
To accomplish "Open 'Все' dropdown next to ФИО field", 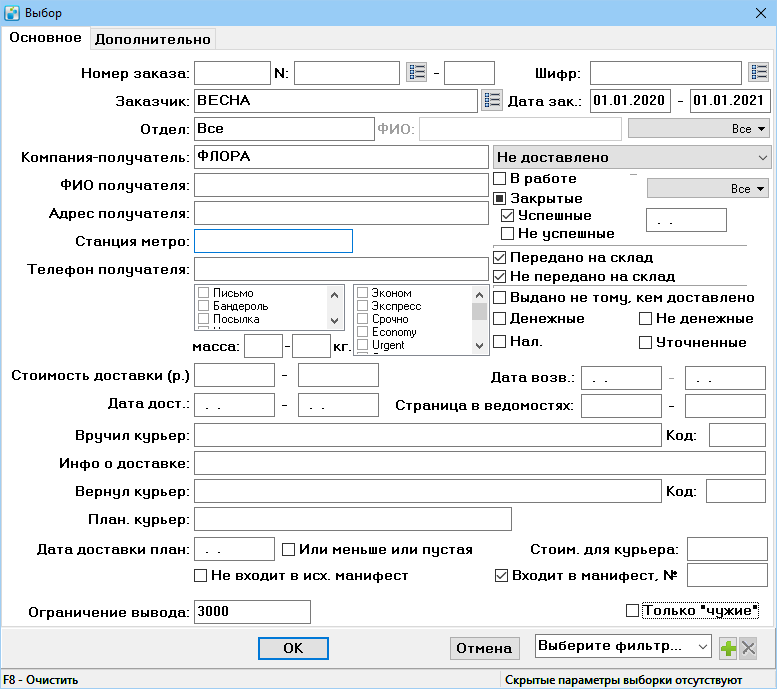I will click(x=699, y=129).
